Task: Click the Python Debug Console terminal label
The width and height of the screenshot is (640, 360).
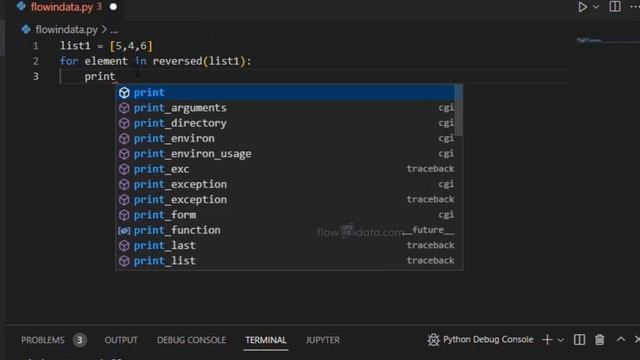Action: [488, 340]
